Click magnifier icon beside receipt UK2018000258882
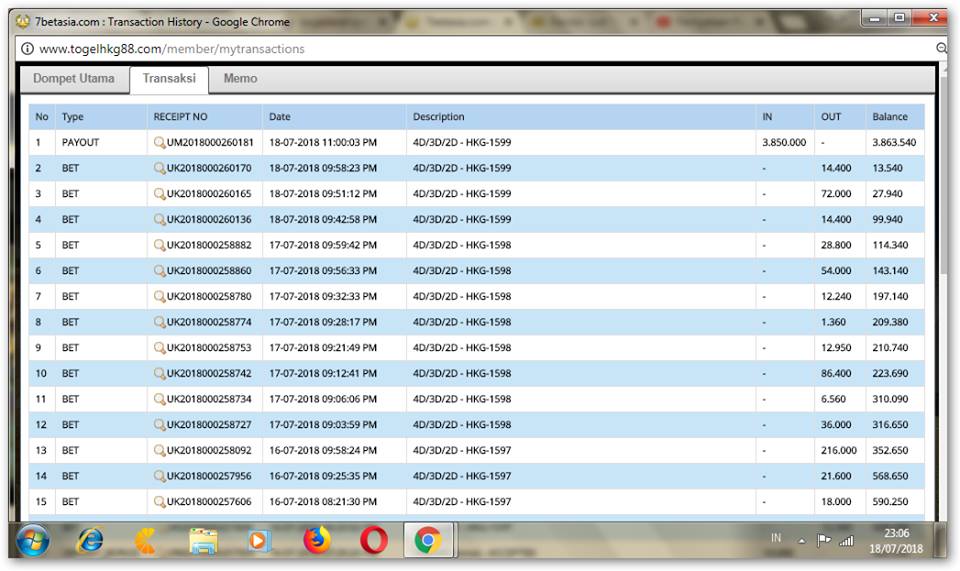960x571 pixels. point(159,245)
